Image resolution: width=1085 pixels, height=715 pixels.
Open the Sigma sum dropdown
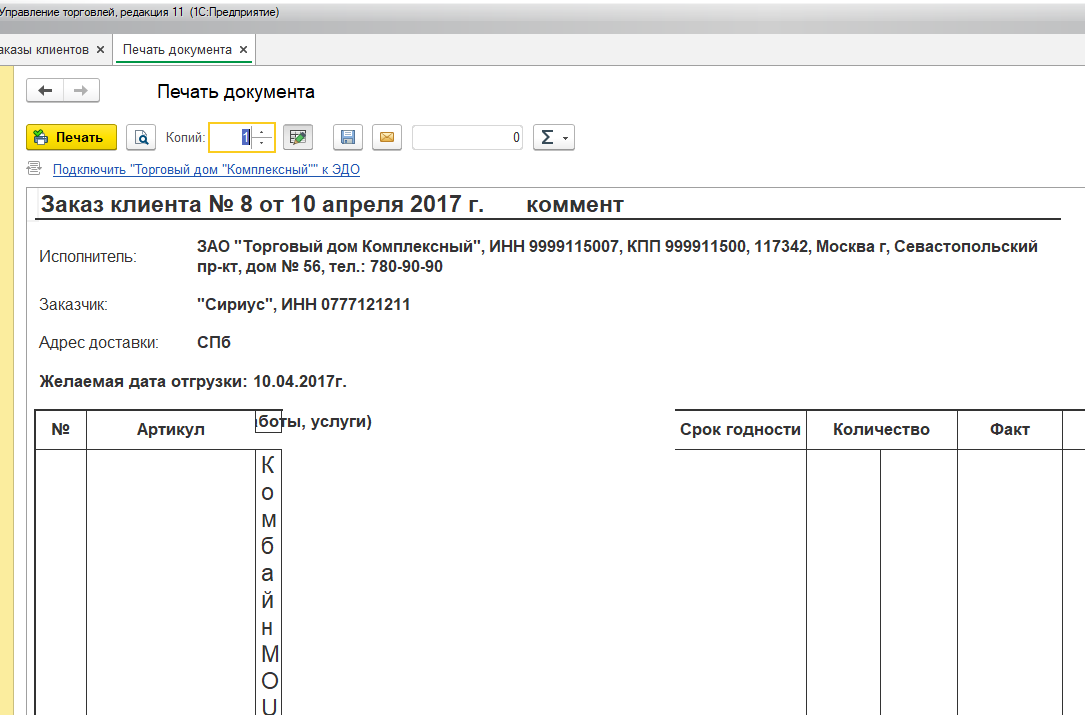click(x=553, y=137)
